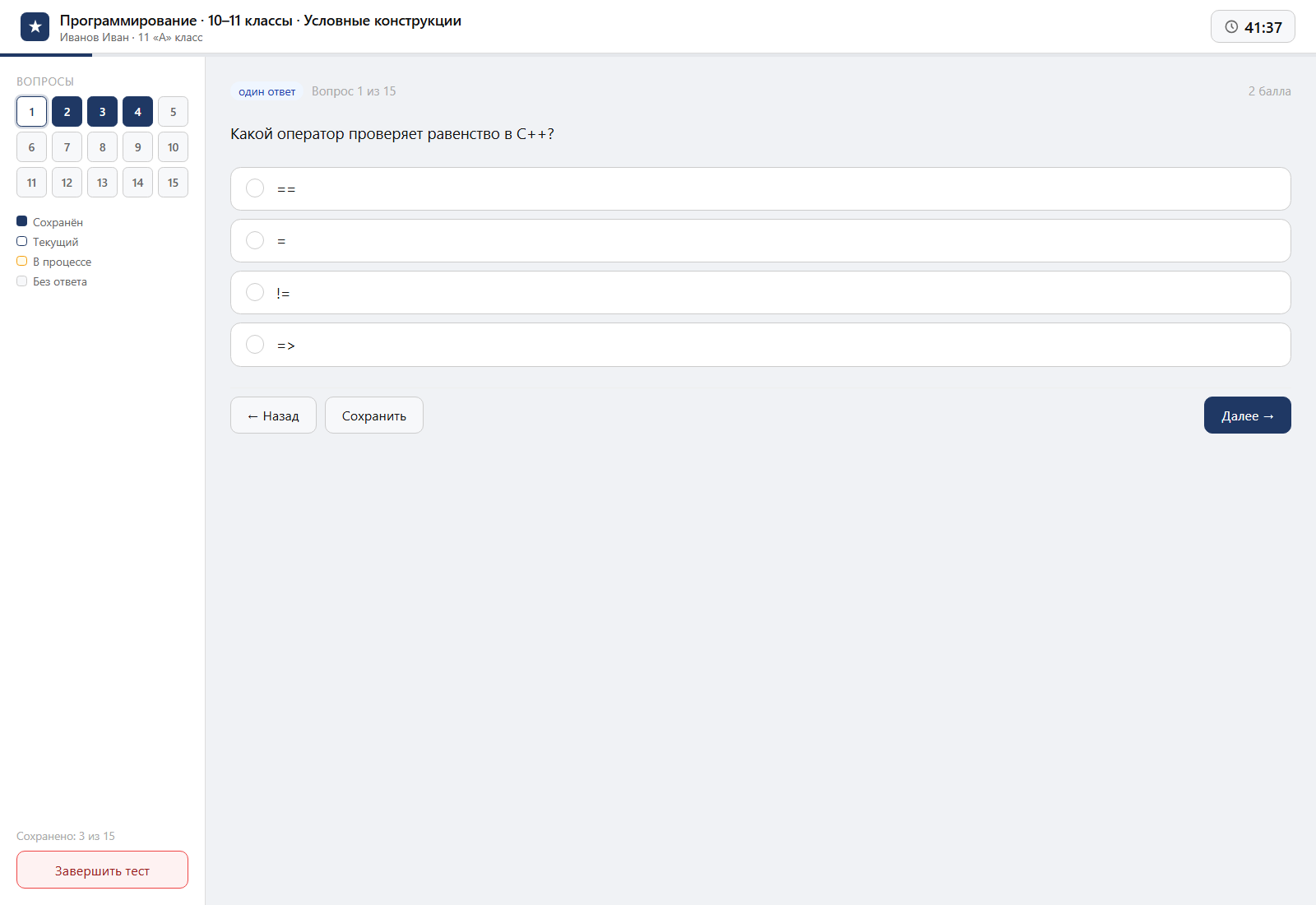Jump to question 12
This screenshot has height=905, width=1316.
tap(67, 183)
